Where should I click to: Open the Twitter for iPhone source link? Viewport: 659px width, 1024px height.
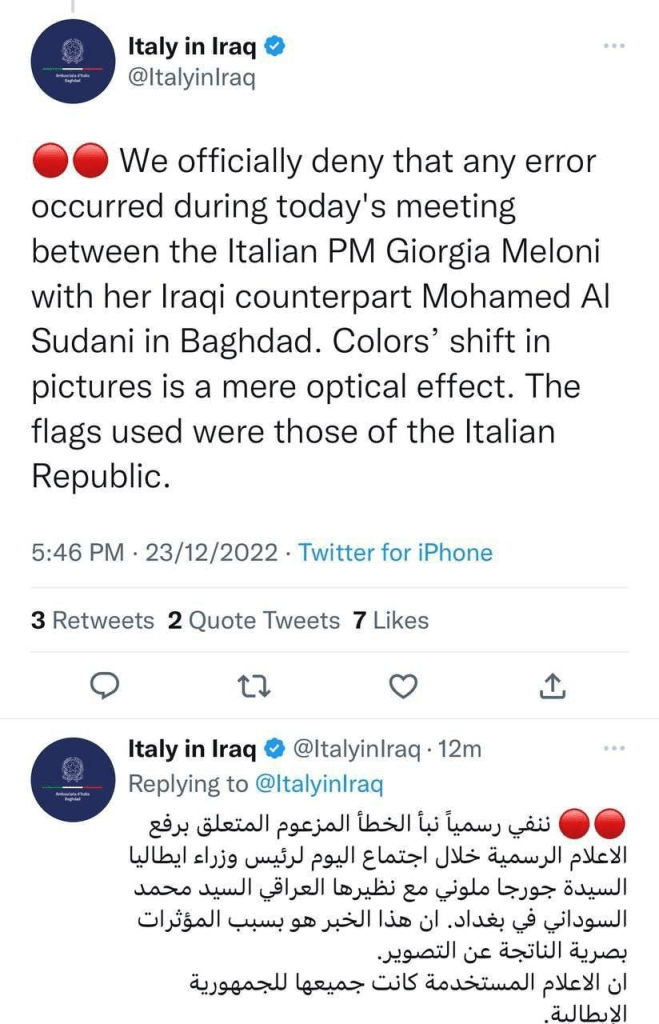pos(395,553)
